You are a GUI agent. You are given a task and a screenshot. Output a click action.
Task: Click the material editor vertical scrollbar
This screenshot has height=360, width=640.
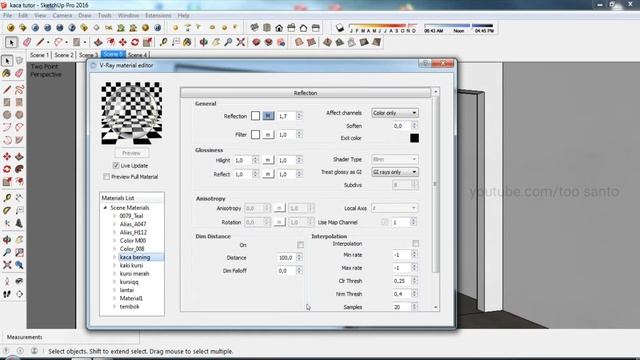click(436, 184)
